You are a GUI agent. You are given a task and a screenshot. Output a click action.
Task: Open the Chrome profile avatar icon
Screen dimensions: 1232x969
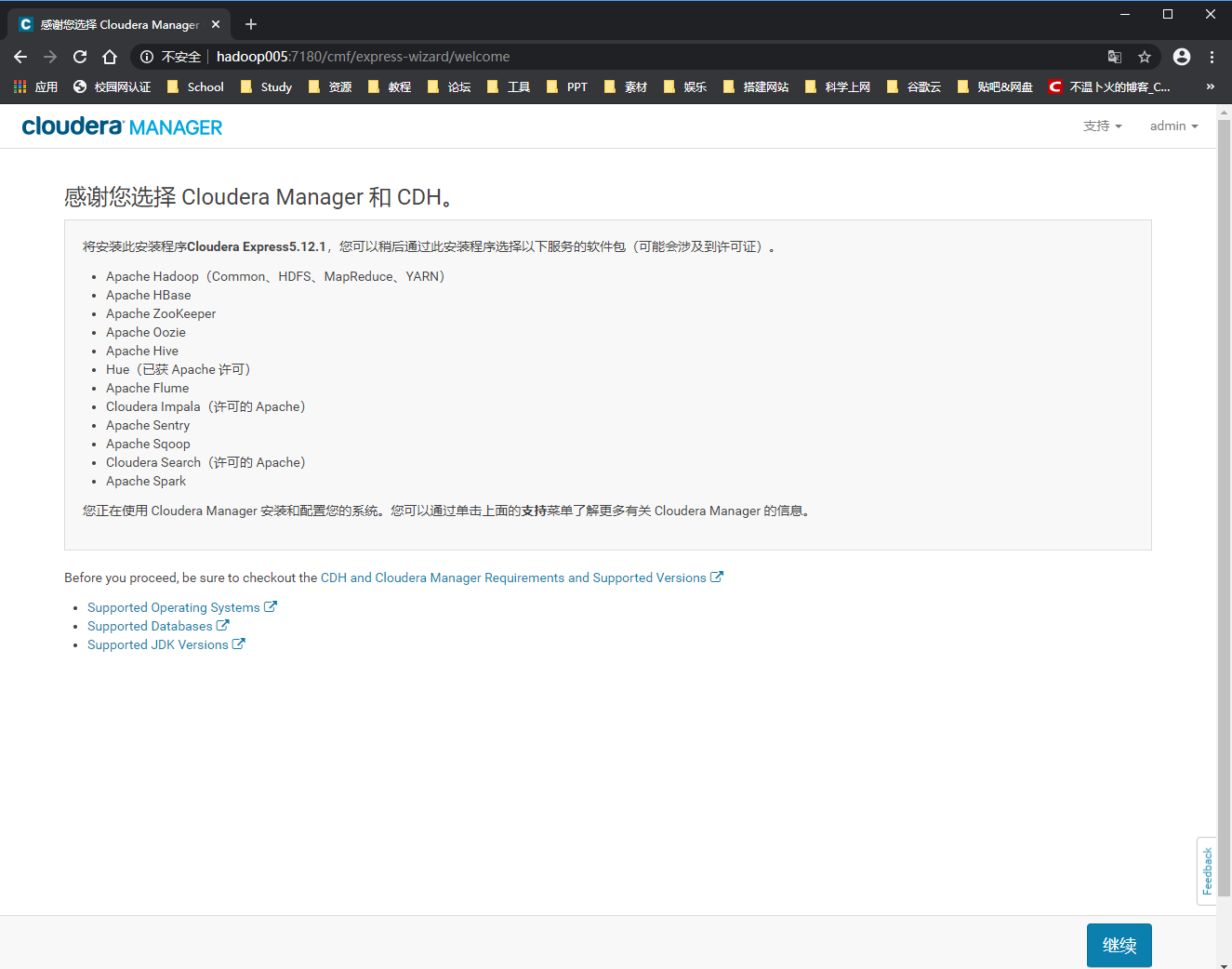tap(1182, 57)
